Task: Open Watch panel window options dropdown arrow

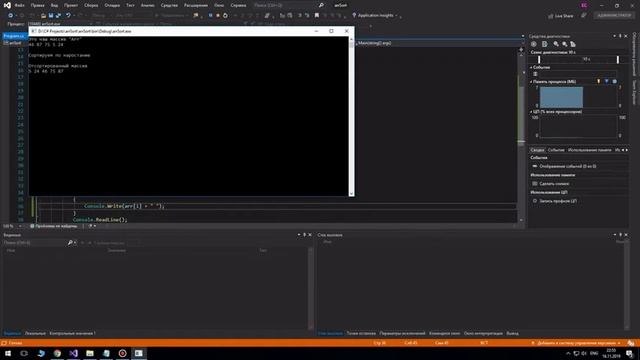Action: point(299,235)
